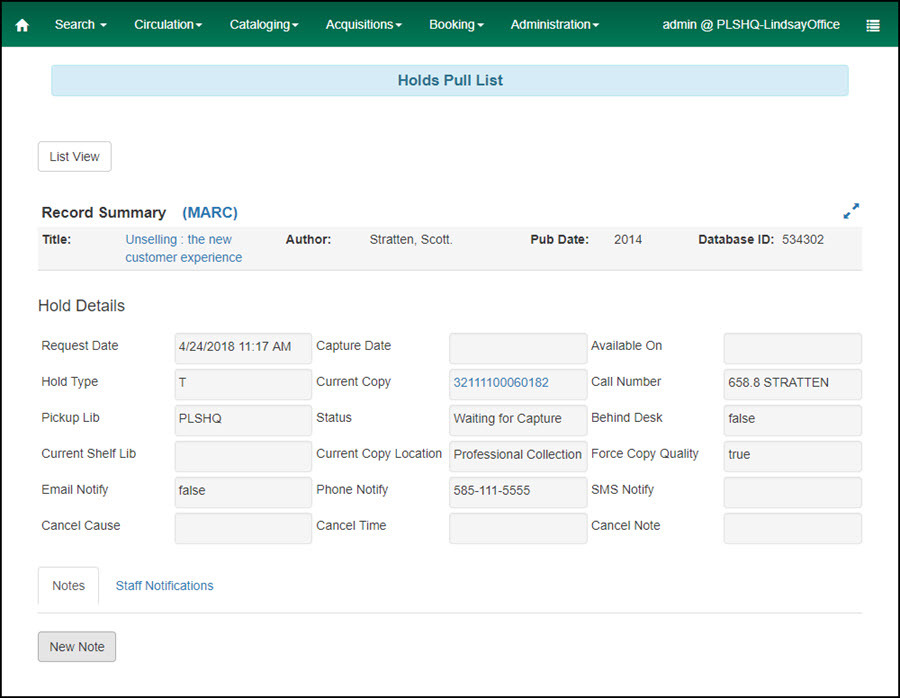Expand the Record Summary arrows icon
The image size is (900, 698).
[x=851, y=211]
